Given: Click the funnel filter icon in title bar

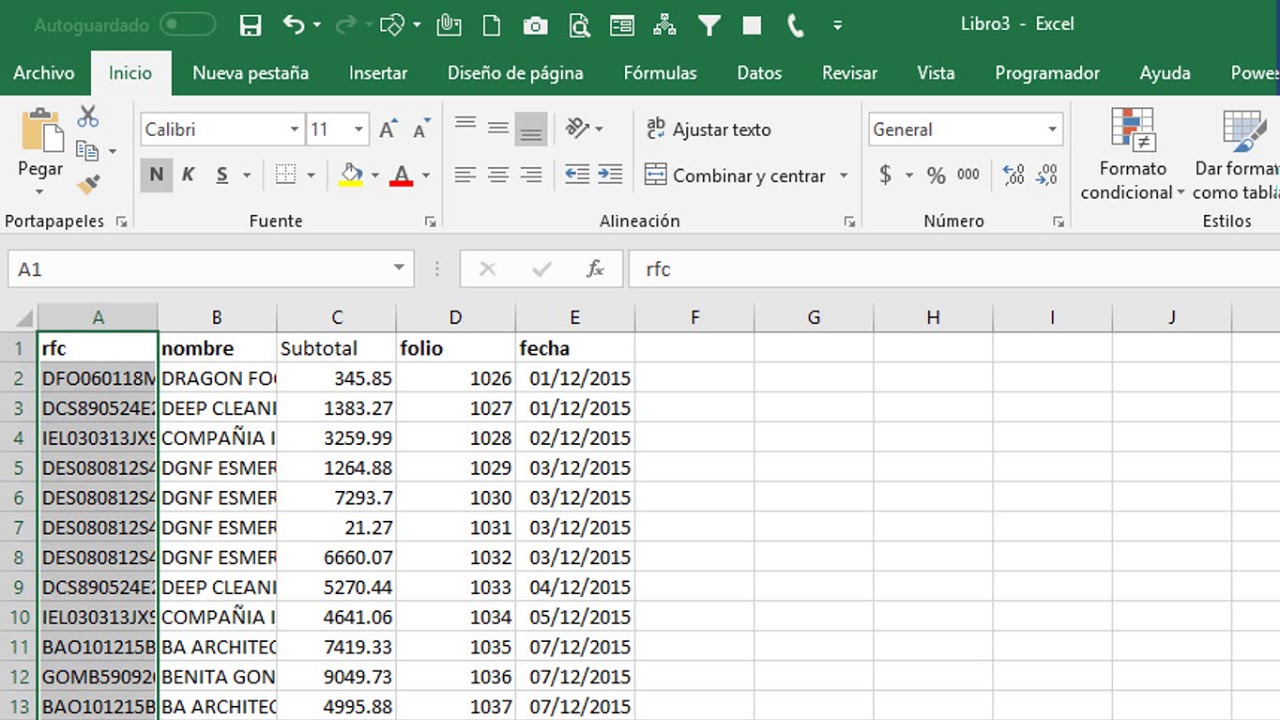Looking at the screenshot, I should [709, 25].
